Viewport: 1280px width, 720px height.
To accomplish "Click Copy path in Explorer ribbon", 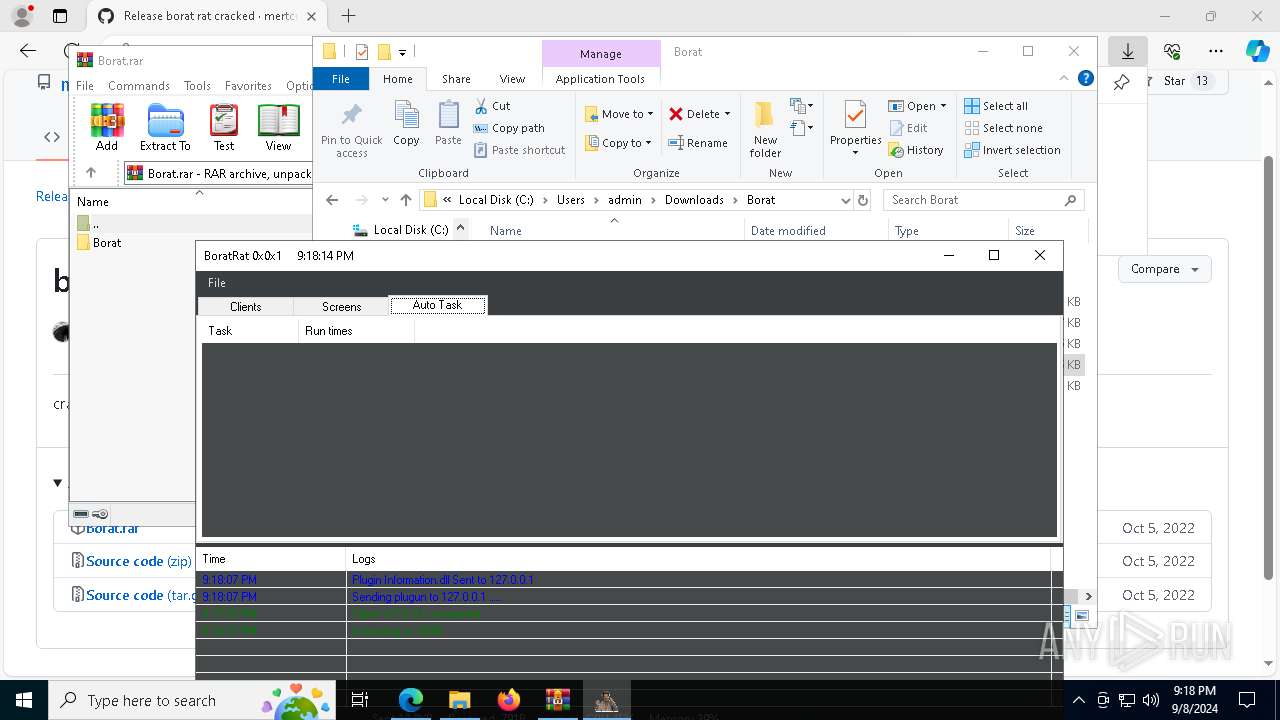I will (509, 128).
